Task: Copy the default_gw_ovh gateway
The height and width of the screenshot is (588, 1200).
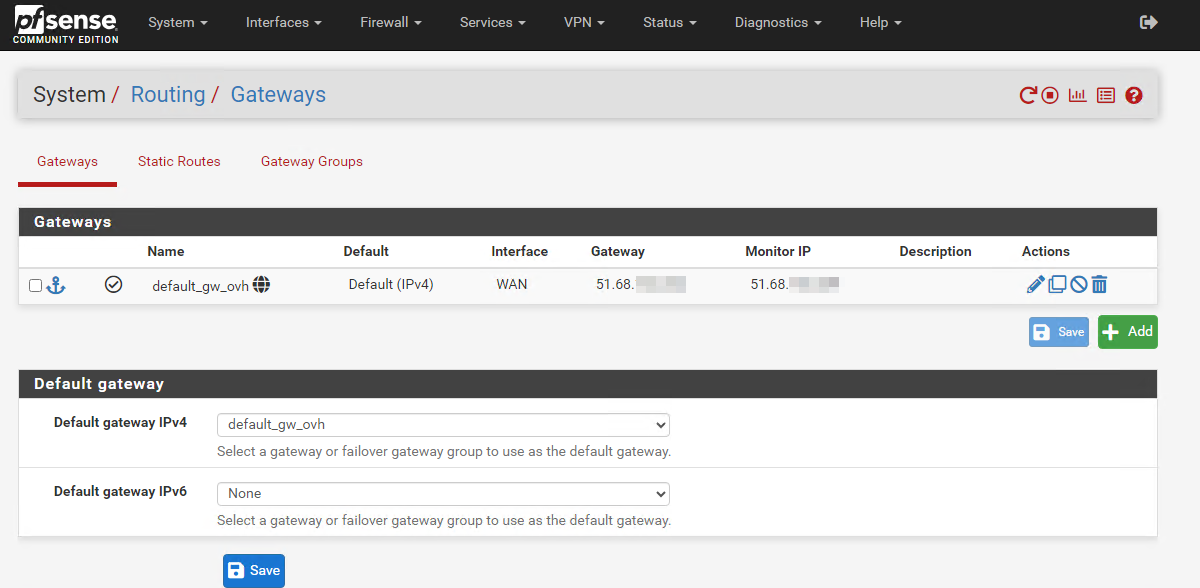Action: (1057, 285)
